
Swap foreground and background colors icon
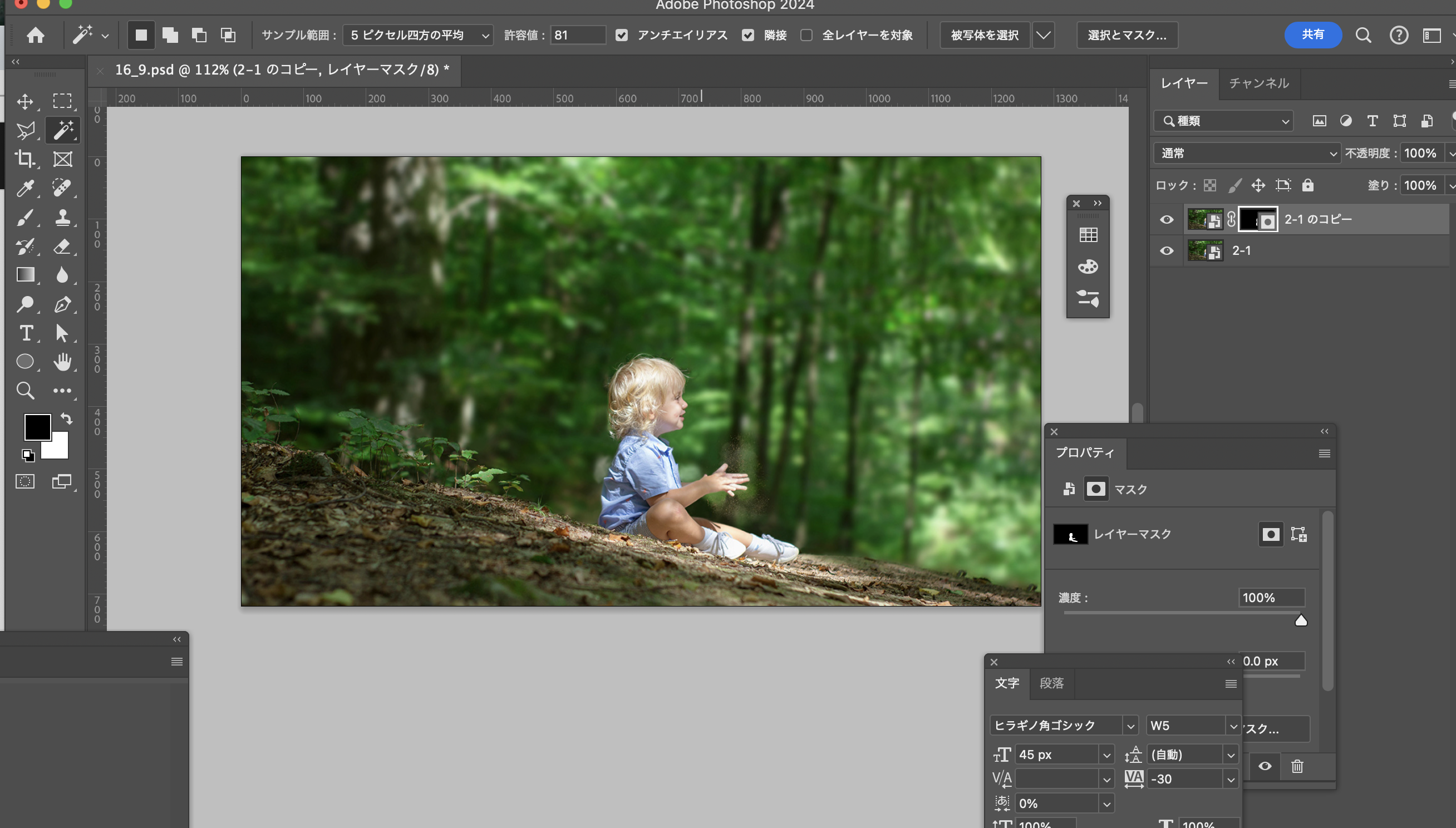click(x=67, y=419)
